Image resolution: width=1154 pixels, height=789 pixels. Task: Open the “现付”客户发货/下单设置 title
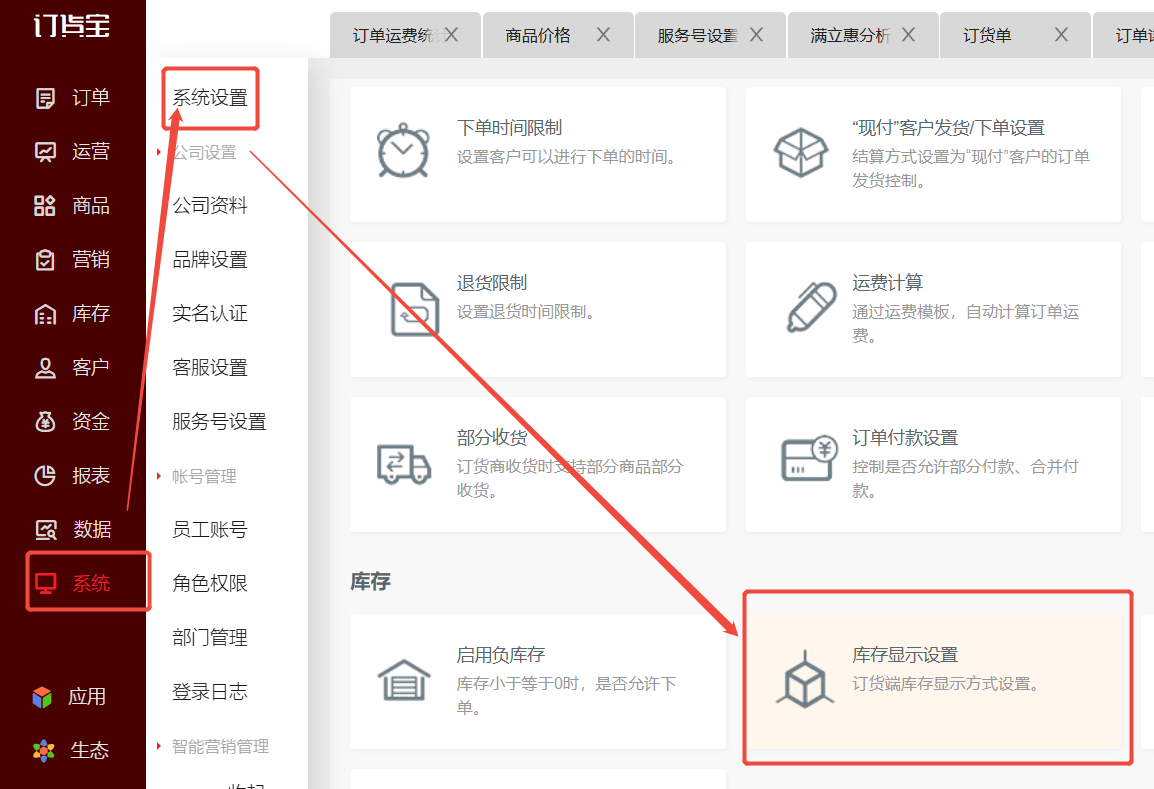[949, 128]
